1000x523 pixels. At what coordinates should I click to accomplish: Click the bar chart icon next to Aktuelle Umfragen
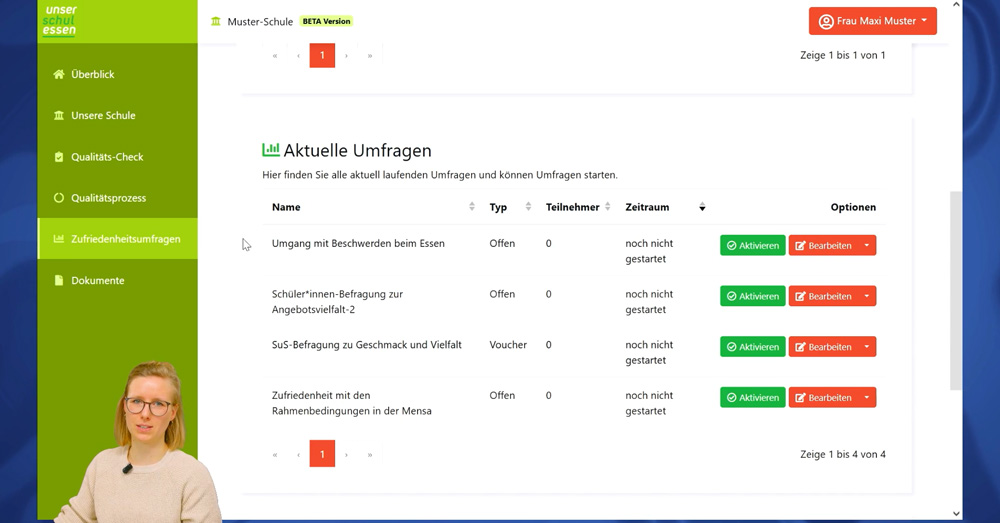(x=271, y=150)
